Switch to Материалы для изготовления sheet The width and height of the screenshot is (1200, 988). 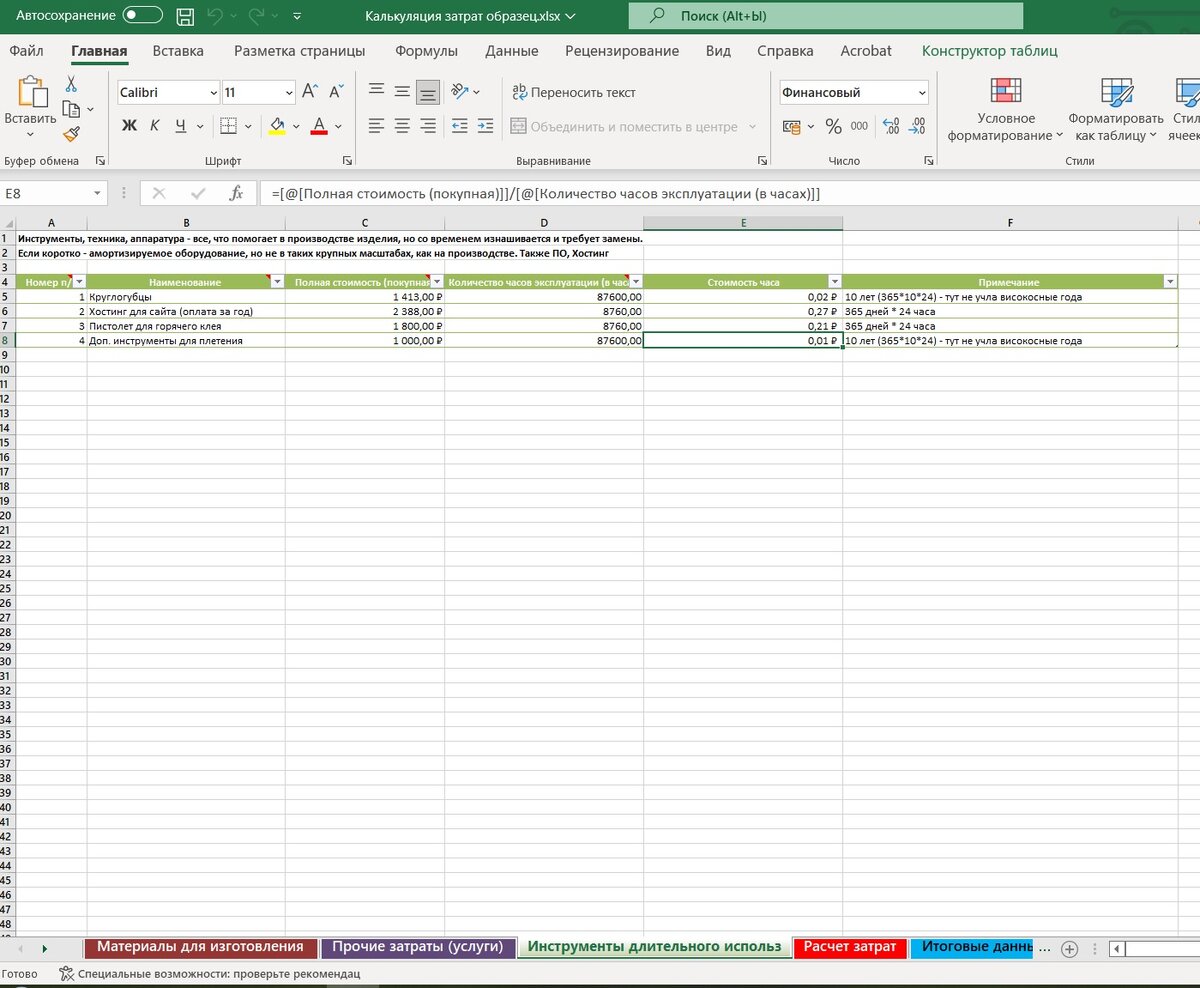(x=201, y=947)
